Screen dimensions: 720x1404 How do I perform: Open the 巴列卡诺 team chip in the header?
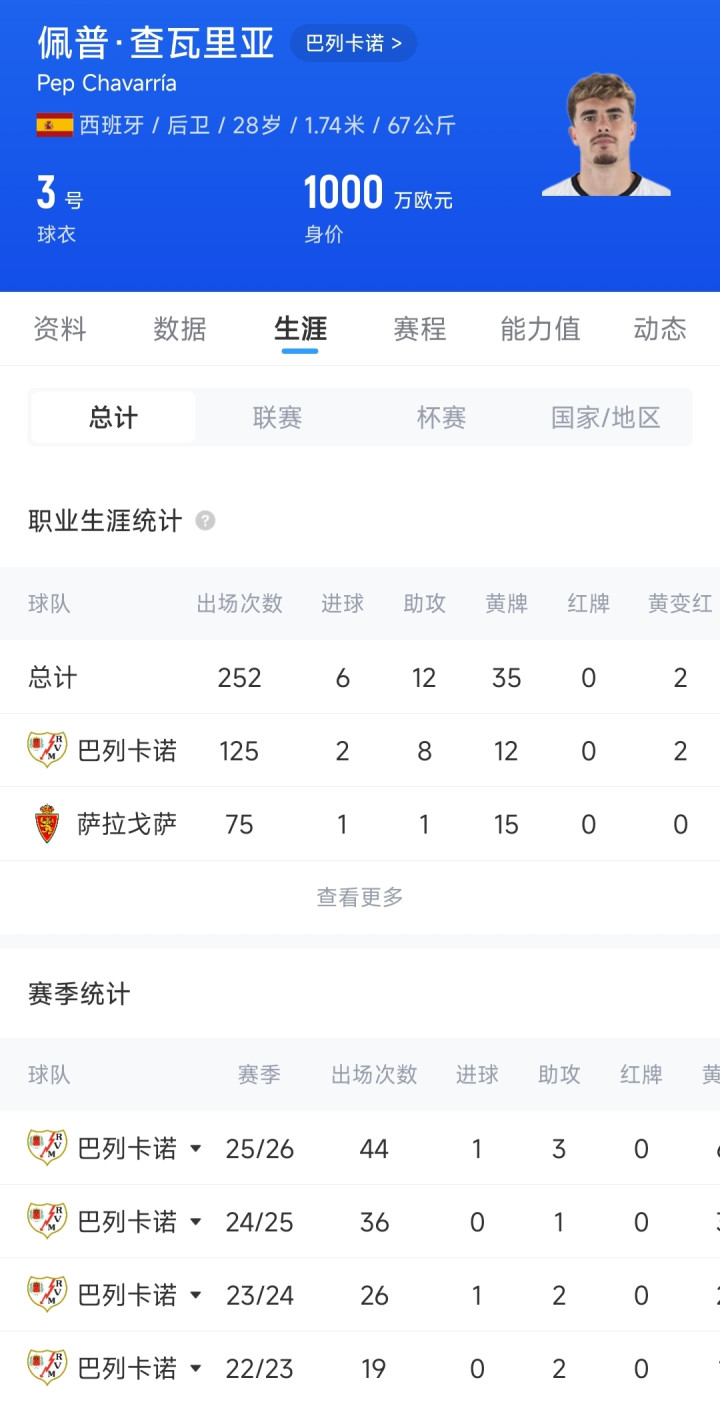click(x=353, y=44)
